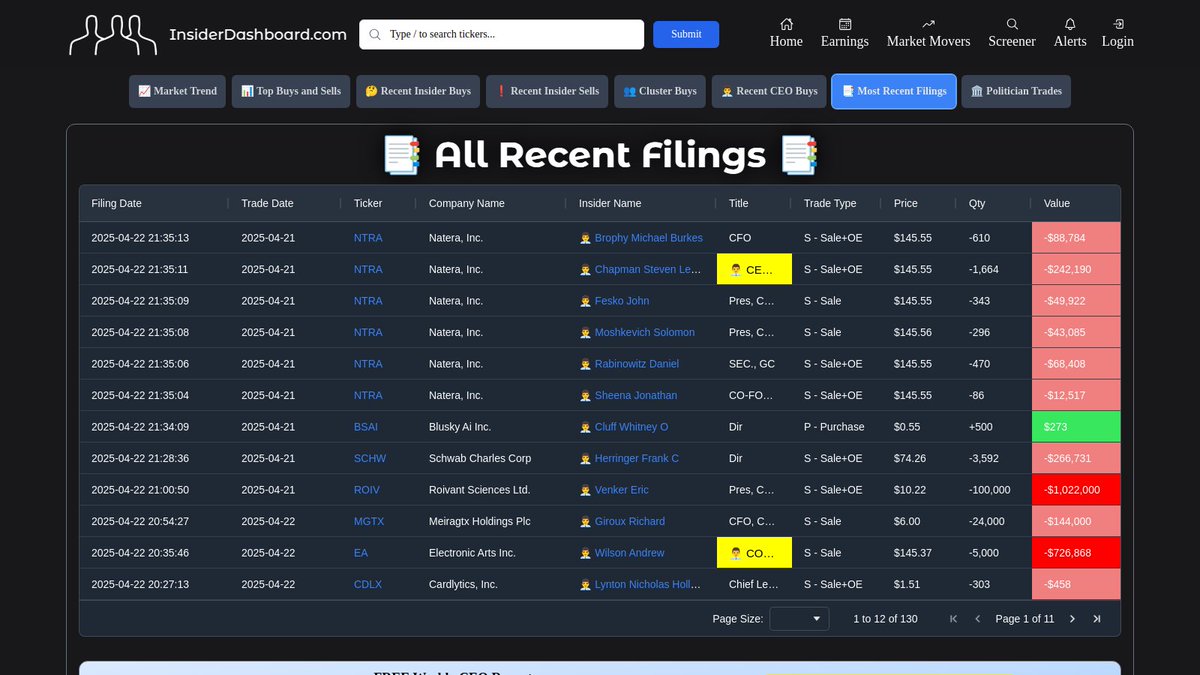The image size is (1200, 675).
Task: Open Alerts bell icon
Action: (1070, 24)
